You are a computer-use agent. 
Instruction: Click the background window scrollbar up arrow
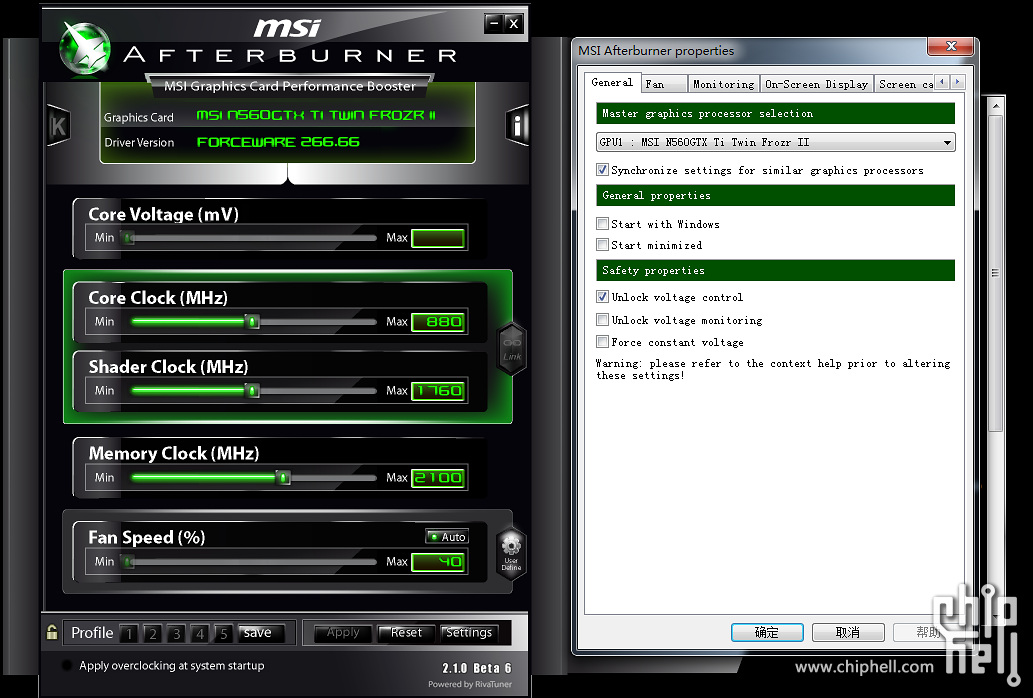click(x=996, y=105)
